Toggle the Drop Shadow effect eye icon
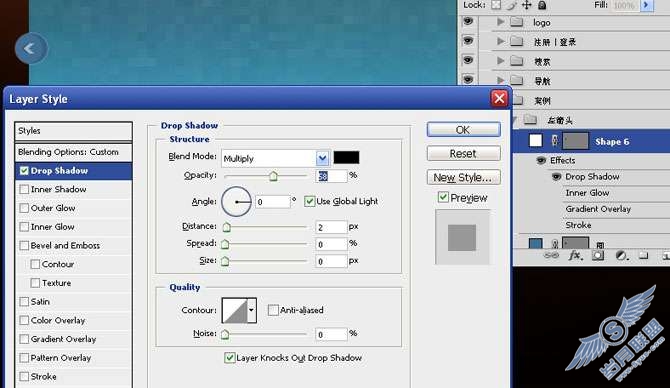Screen dimensions: 670x388 tap(556, 176)
